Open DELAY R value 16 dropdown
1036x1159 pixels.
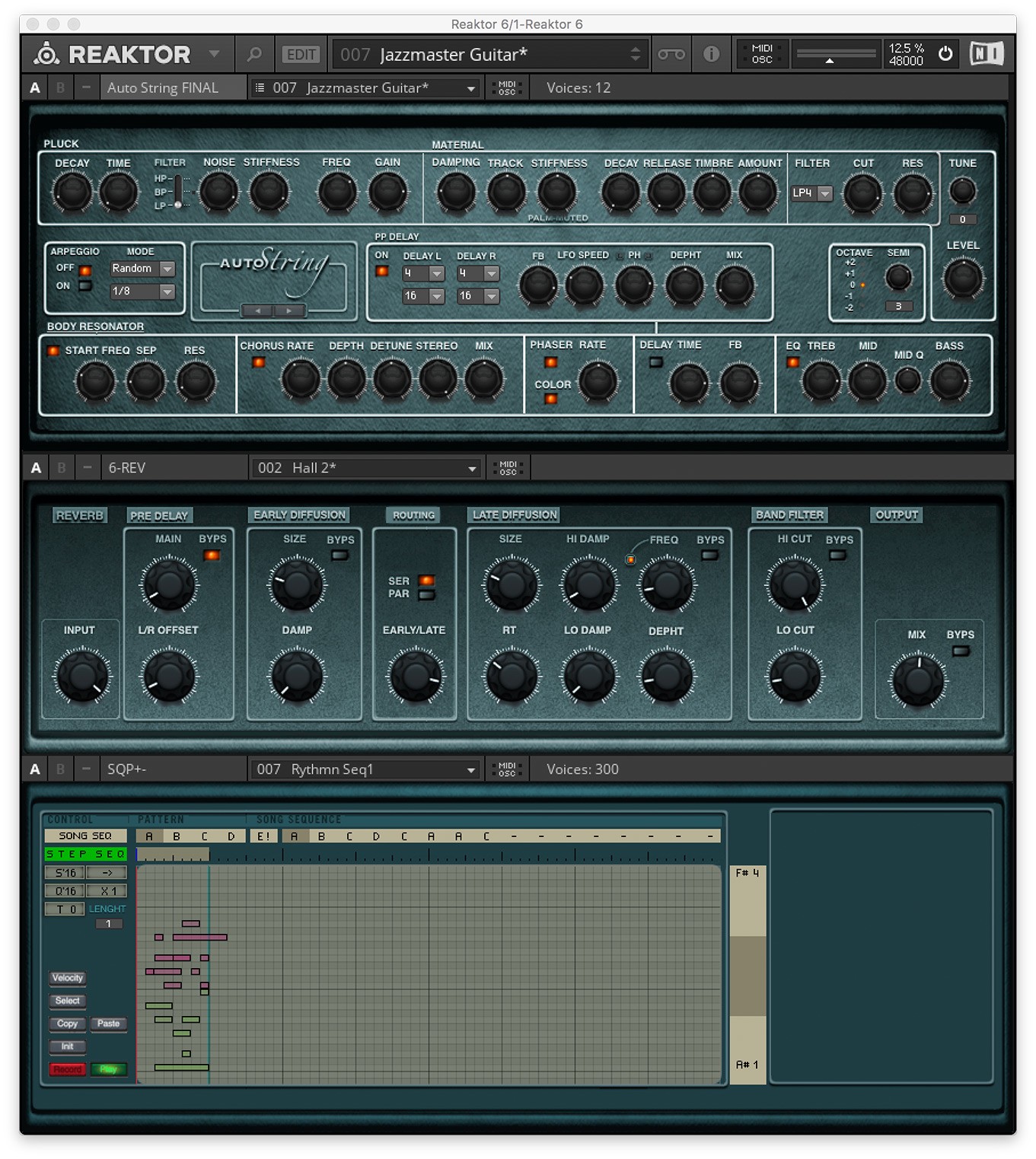click(478, 296)
